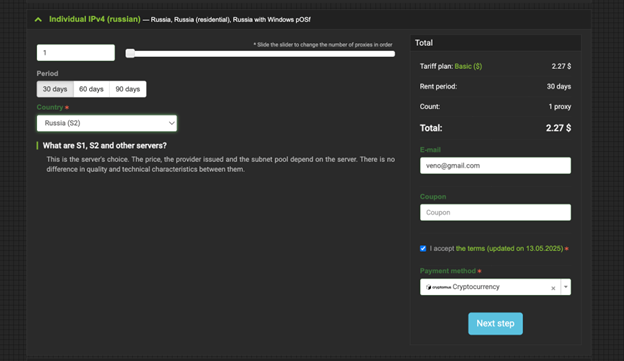
Task: Click the Next step button
Action: click(x=495, y=324)
